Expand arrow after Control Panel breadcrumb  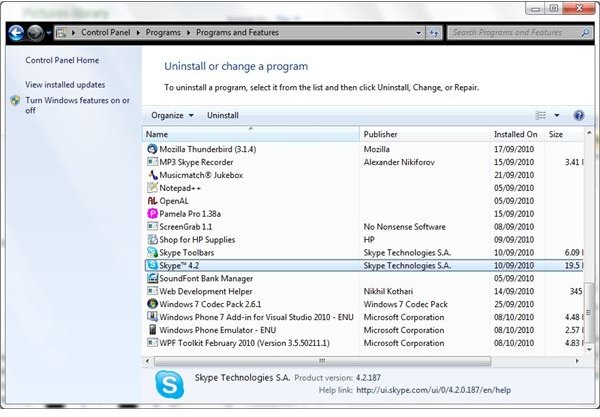[138, 33]
